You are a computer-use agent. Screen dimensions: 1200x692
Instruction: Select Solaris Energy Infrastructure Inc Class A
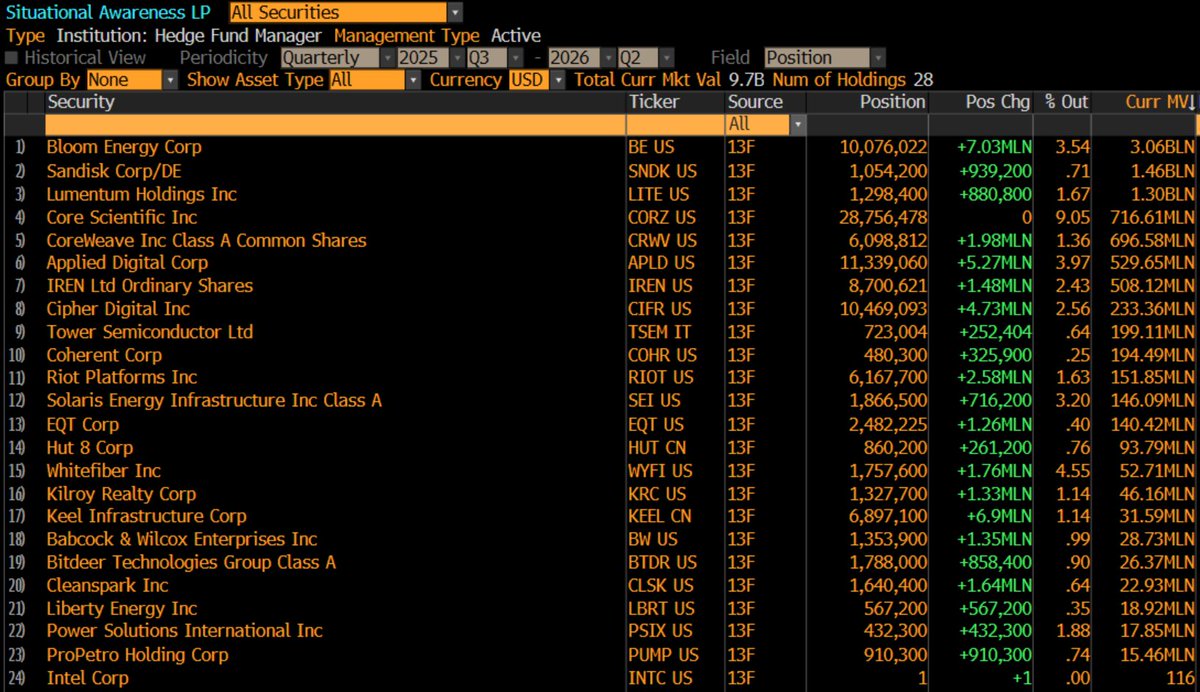pyautogui.click(x=214, y=400)
